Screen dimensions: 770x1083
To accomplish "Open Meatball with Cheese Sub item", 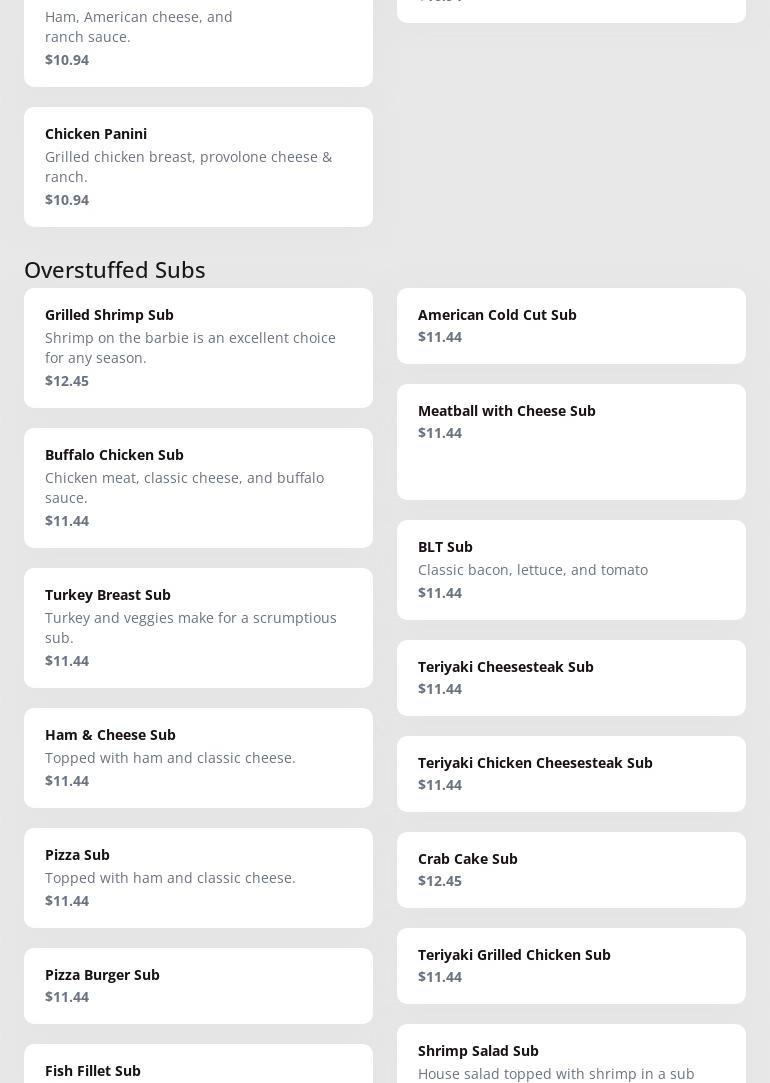I will pos(571,441).
